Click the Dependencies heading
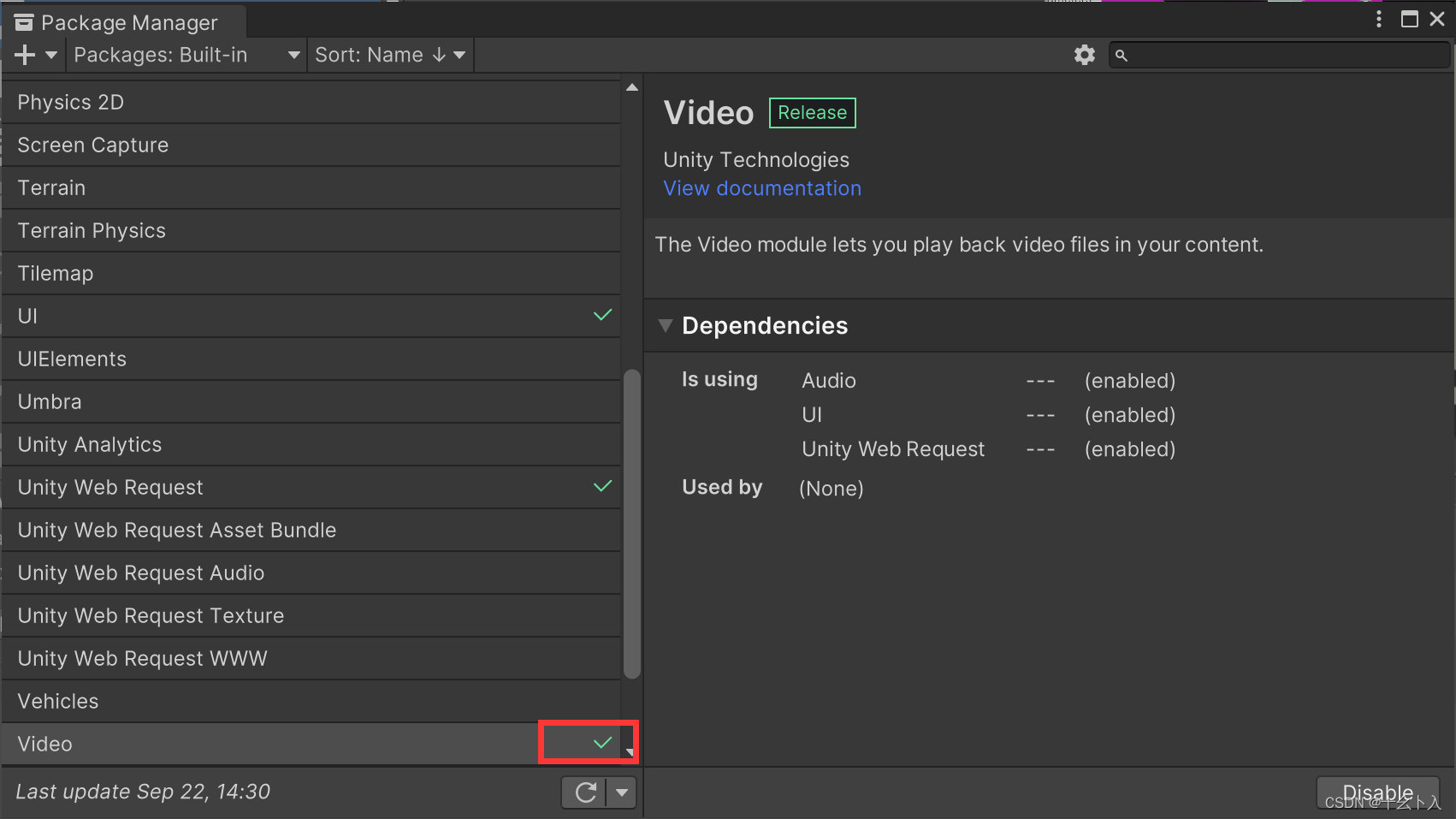This screenshot has height=819, width=1456. tap(765, 325)
